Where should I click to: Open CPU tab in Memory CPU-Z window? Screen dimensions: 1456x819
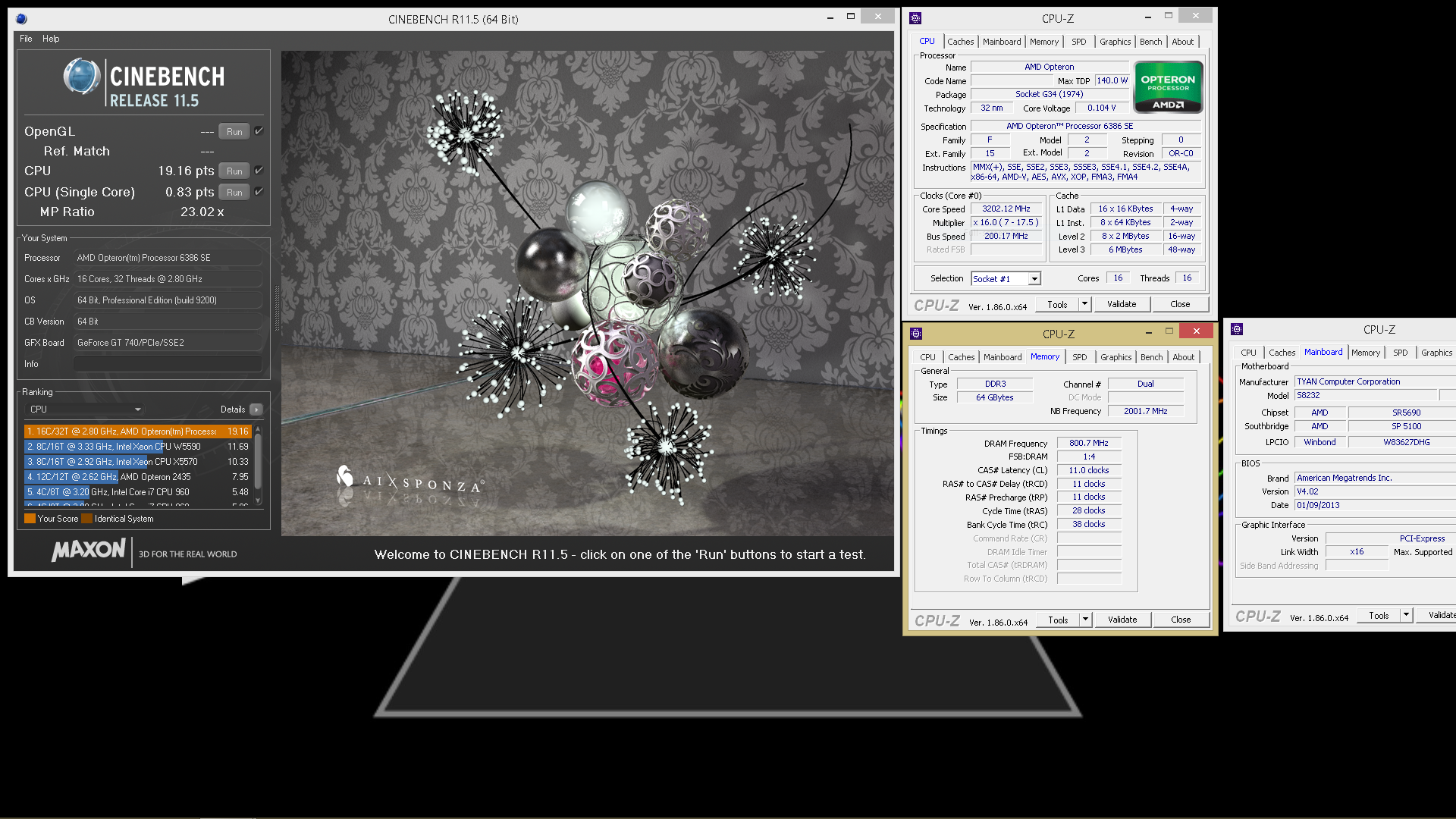pos(927,357)
